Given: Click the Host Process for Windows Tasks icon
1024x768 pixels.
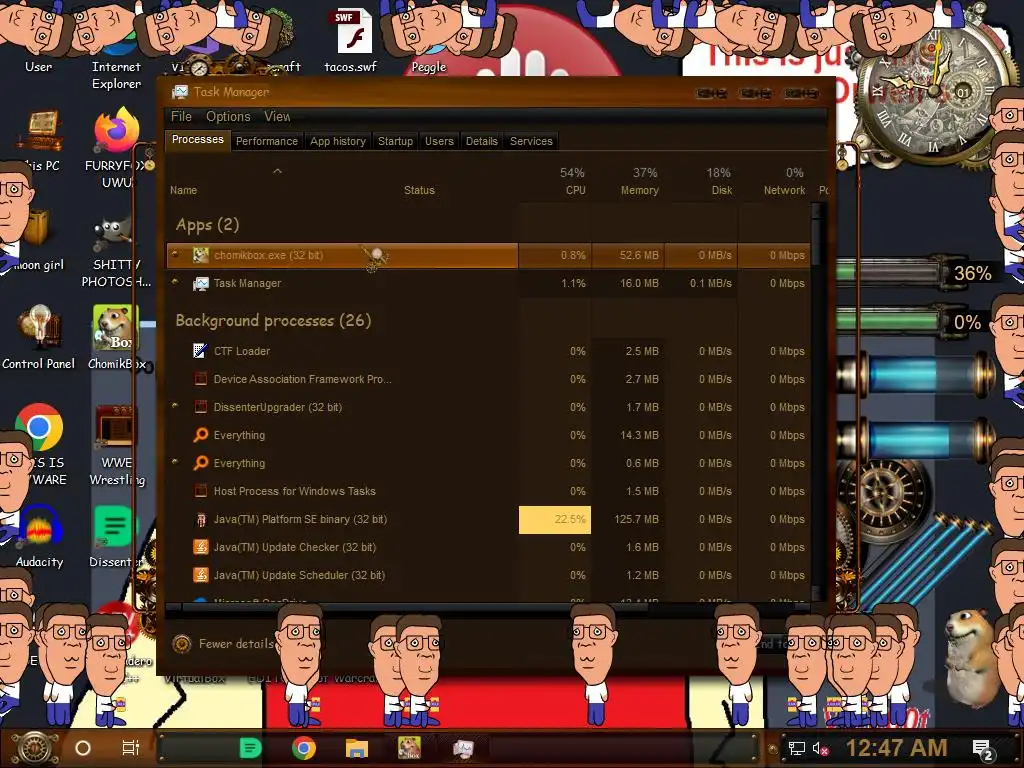Looking at the screenshot, I should pyautogui.click(x=200, y=491).
